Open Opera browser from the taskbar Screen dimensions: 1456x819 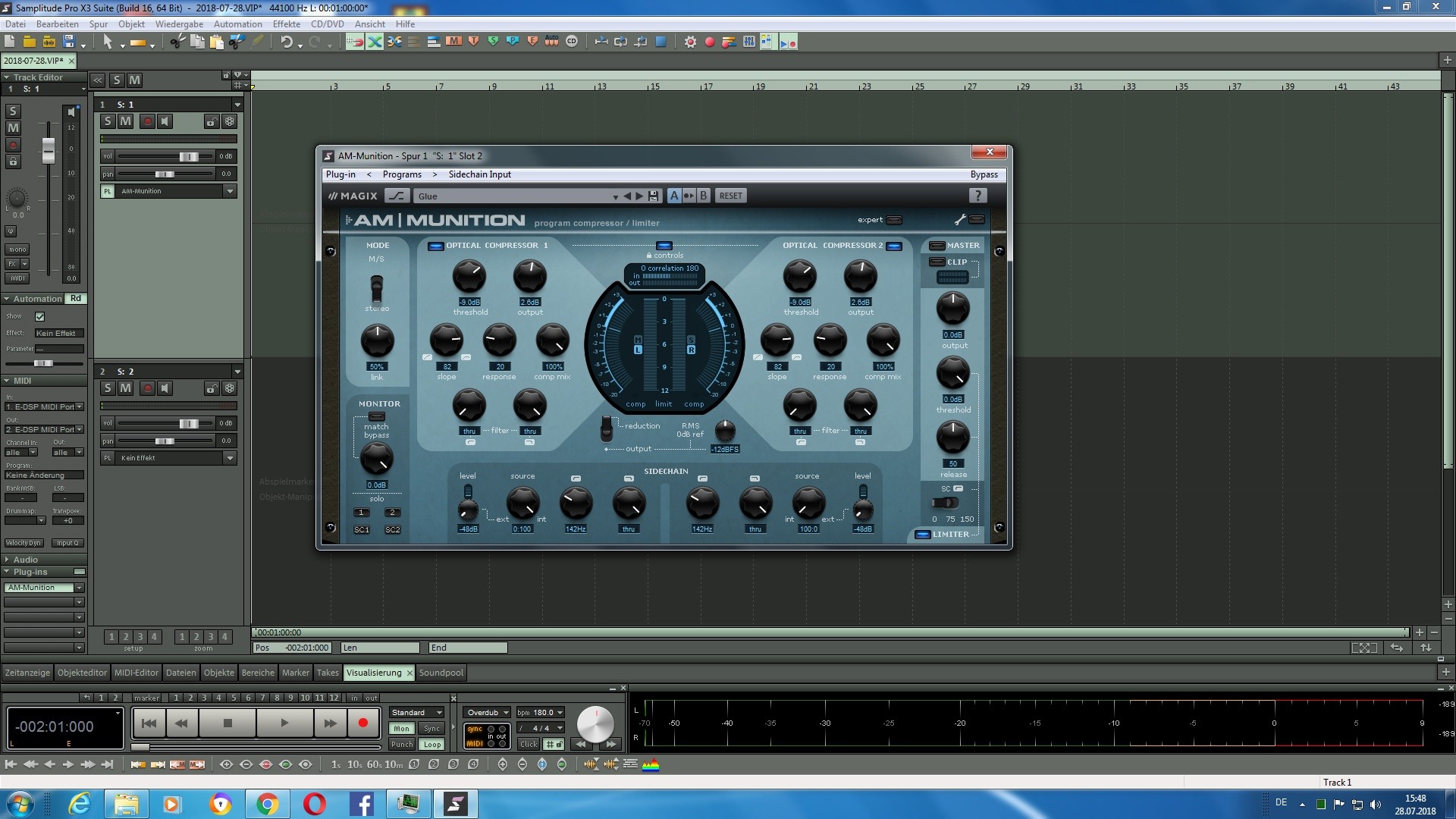(314, 804)
